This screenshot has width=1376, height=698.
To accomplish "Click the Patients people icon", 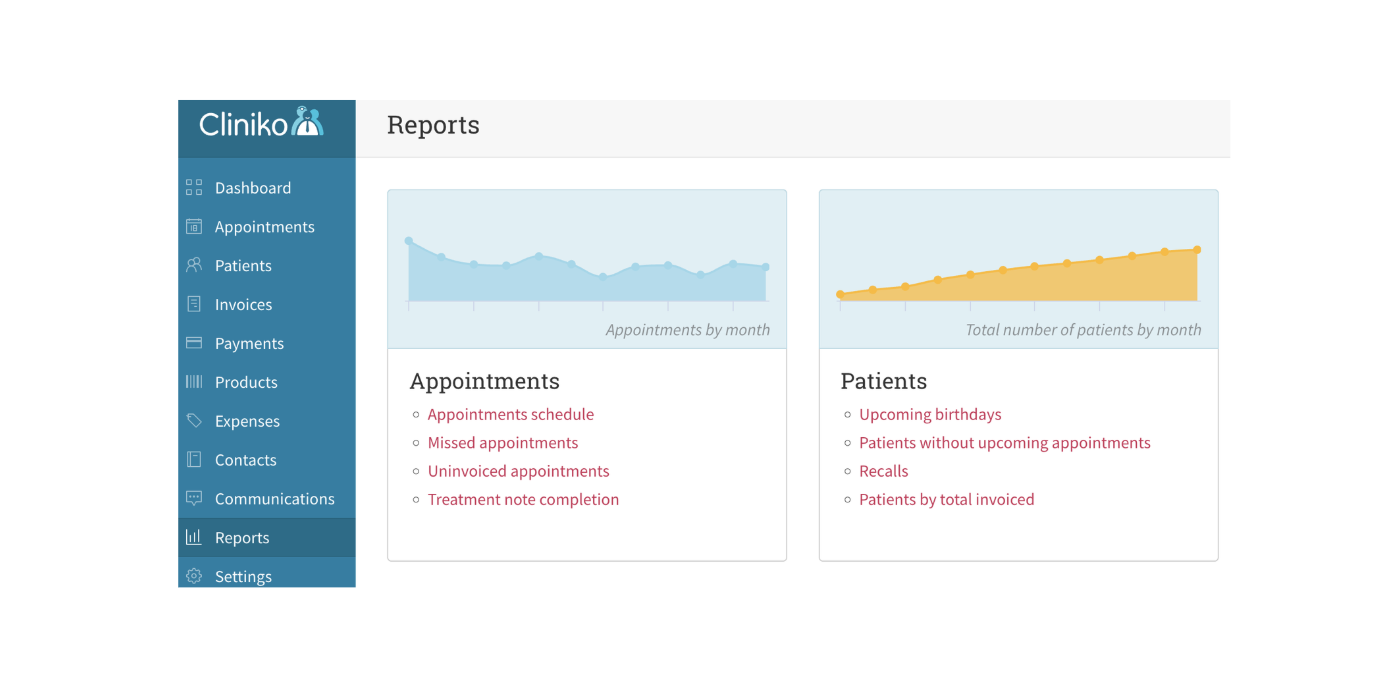I will pyautogui.click(x=194, y=266).
